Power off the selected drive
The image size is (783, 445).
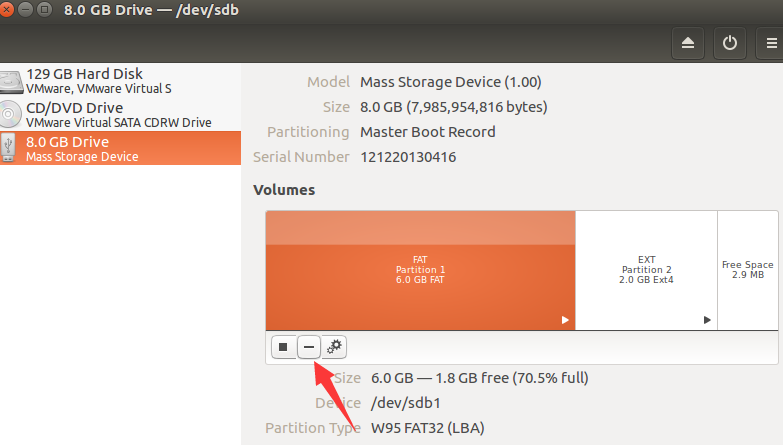730,43
